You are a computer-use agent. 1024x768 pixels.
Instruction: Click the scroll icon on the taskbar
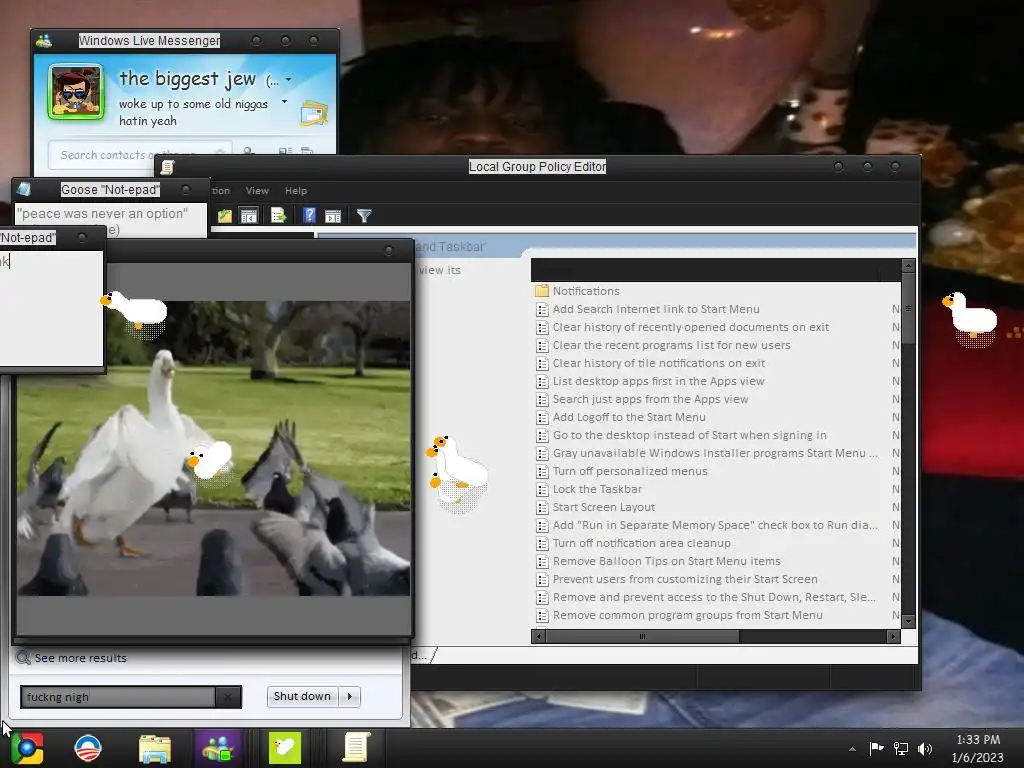tap(356, 748)
